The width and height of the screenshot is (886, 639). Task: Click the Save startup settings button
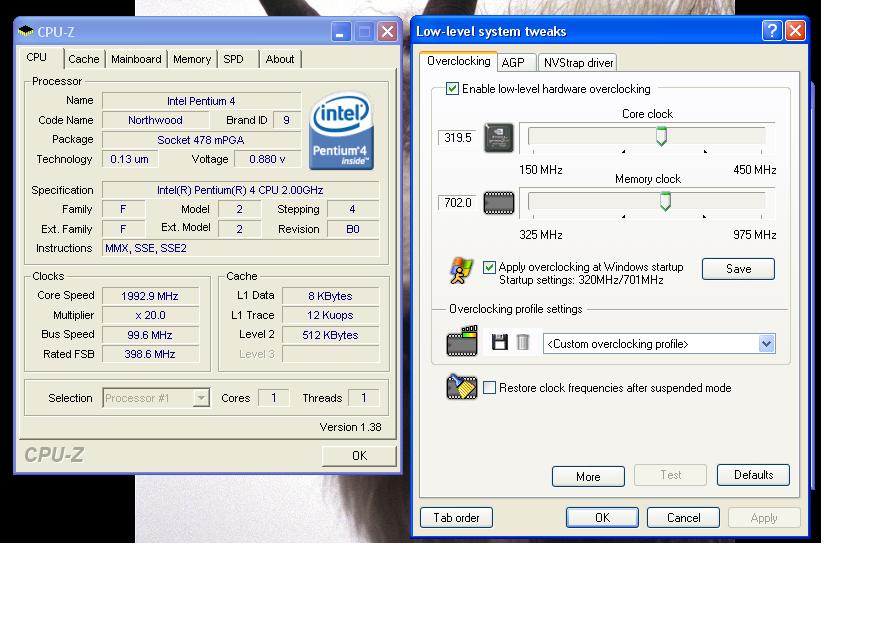tap(738, 269)
